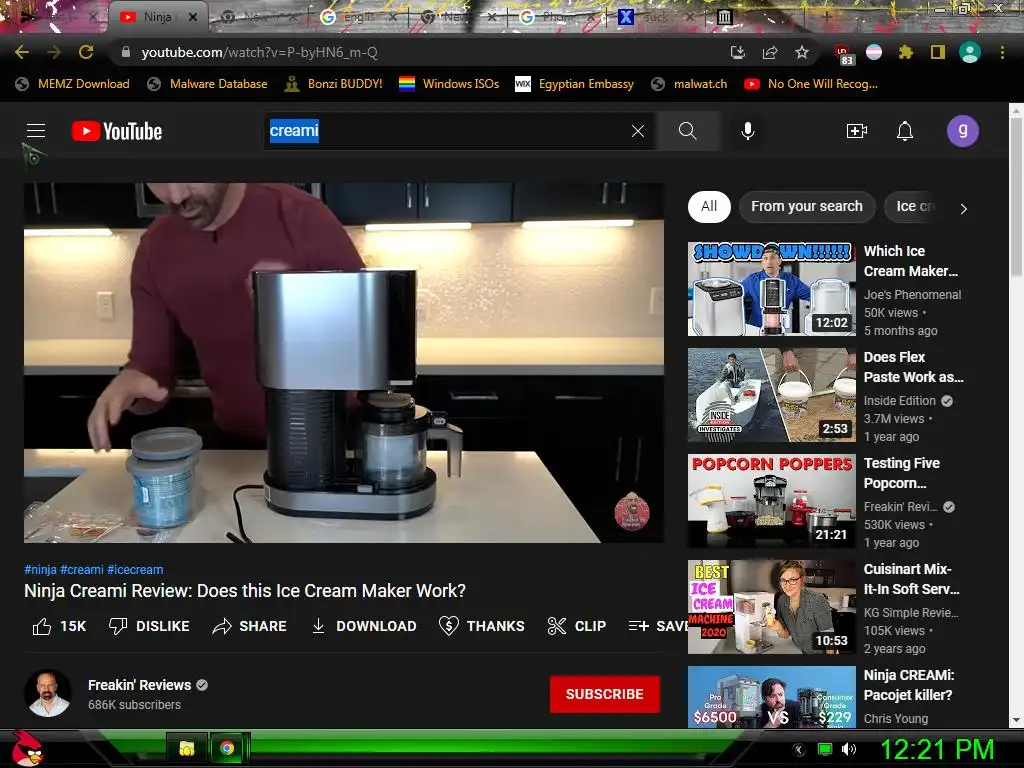This screenshot has height=768, width=1024.
Task: Open 'Ninja CREAMi: Pacojet killer?' thumbnail
Action: pyautogui.click(x=771, y=697)
